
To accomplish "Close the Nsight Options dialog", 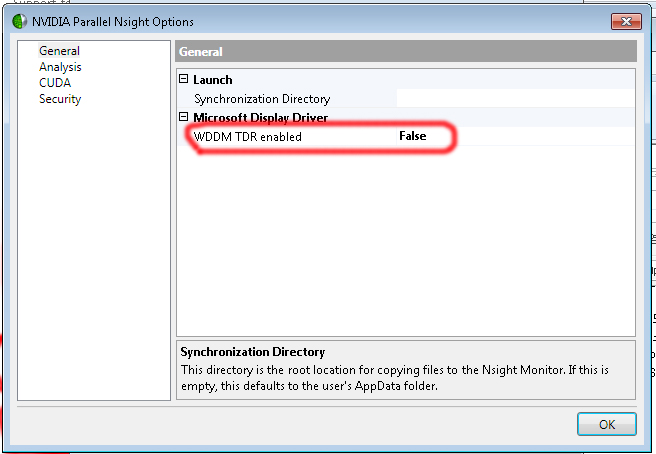I will point(624,21).
